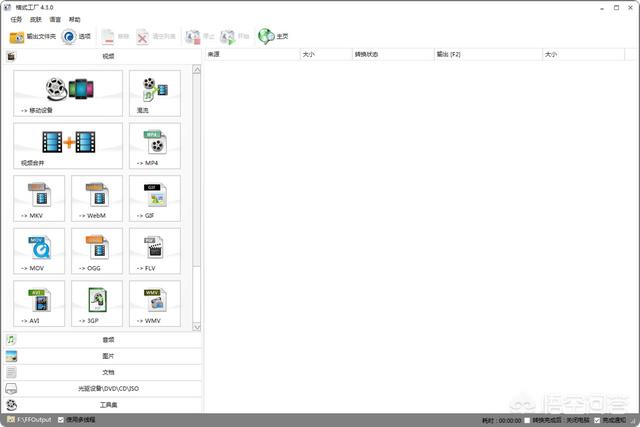This screenshot has width=640, height=427.
Task: Click the 耗时 00:00:00 elapsed time text
Action: tap(502, 420)
